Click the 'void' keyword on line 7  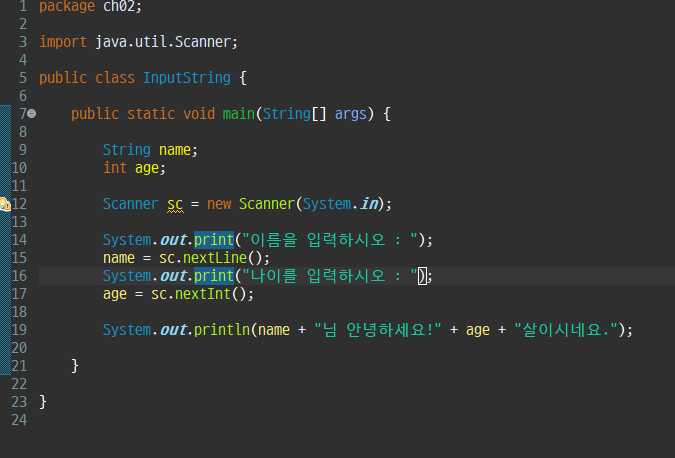tap(199, 114)
